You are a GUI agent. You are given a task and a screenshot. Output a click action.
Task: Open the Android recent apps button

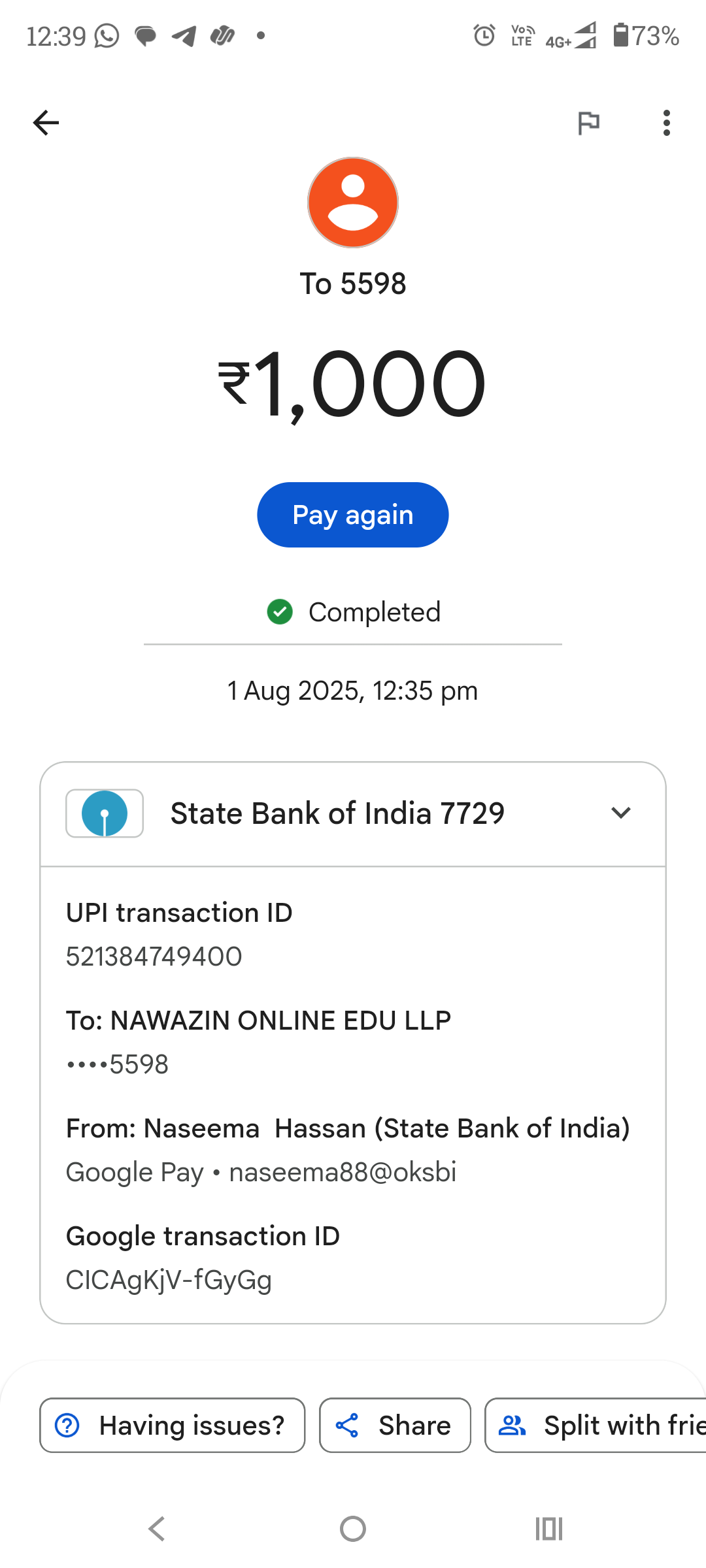[548, 1529]
